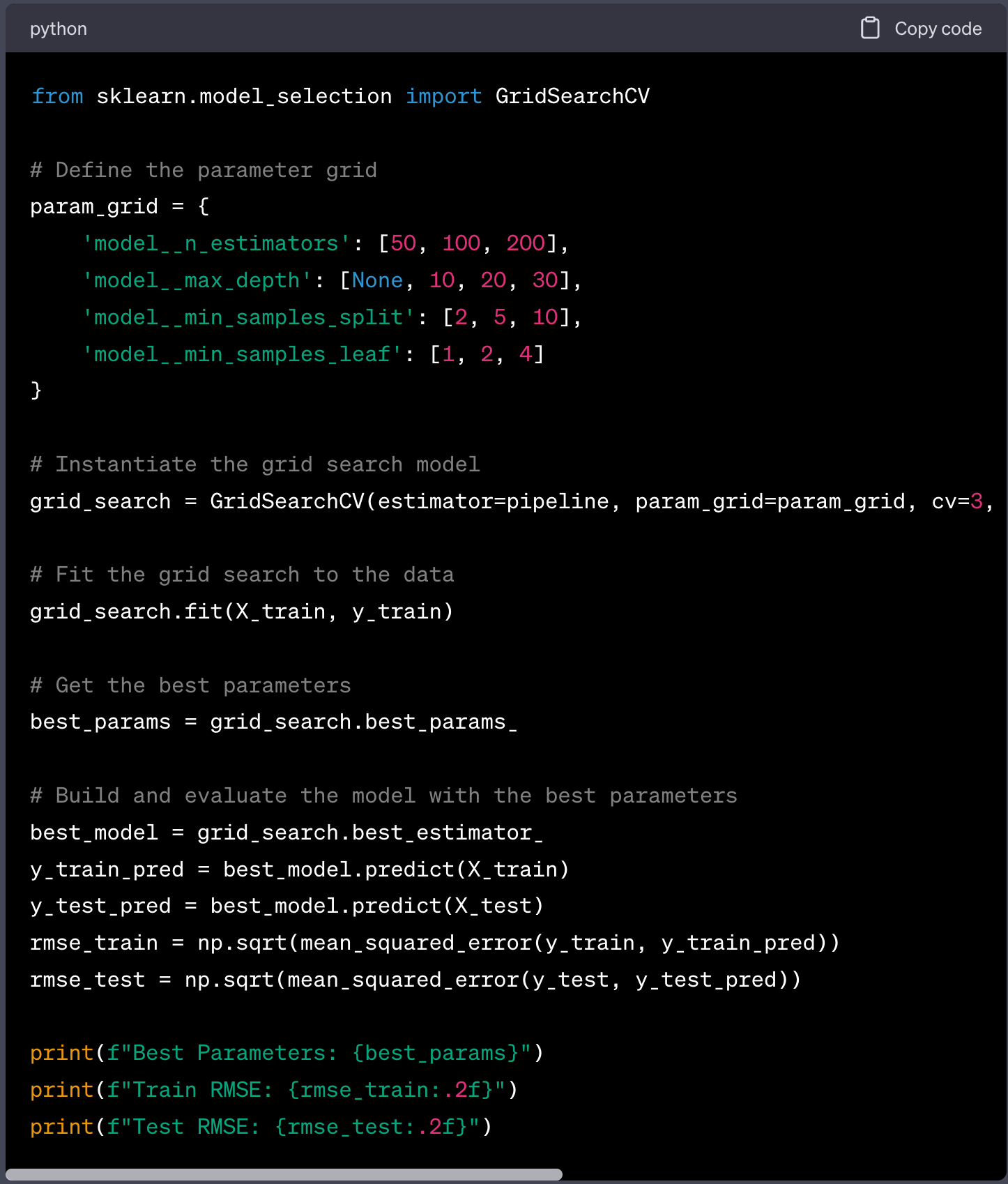The width and height of the screenshot is (1008, 1184).
Task: Click the None value in the max_depth list
Action: pos(377,280)
